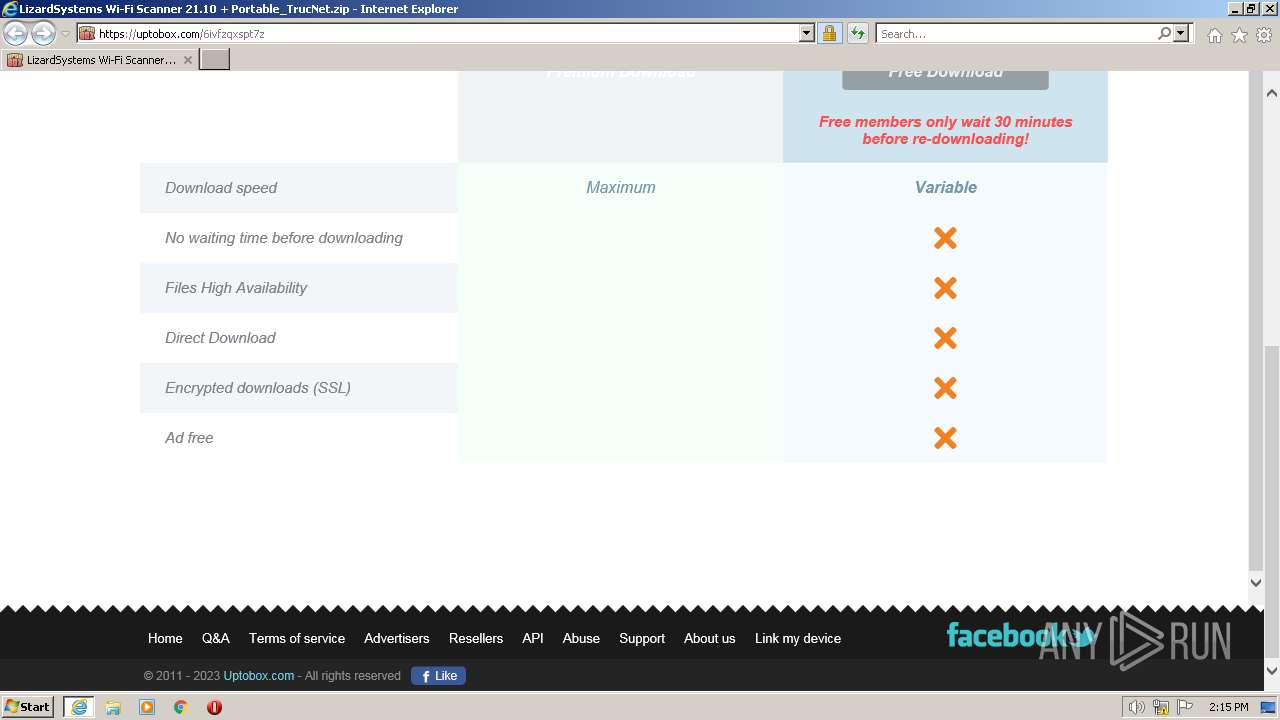
Task: Click the X mark in Ad free row
Action: 945,438
